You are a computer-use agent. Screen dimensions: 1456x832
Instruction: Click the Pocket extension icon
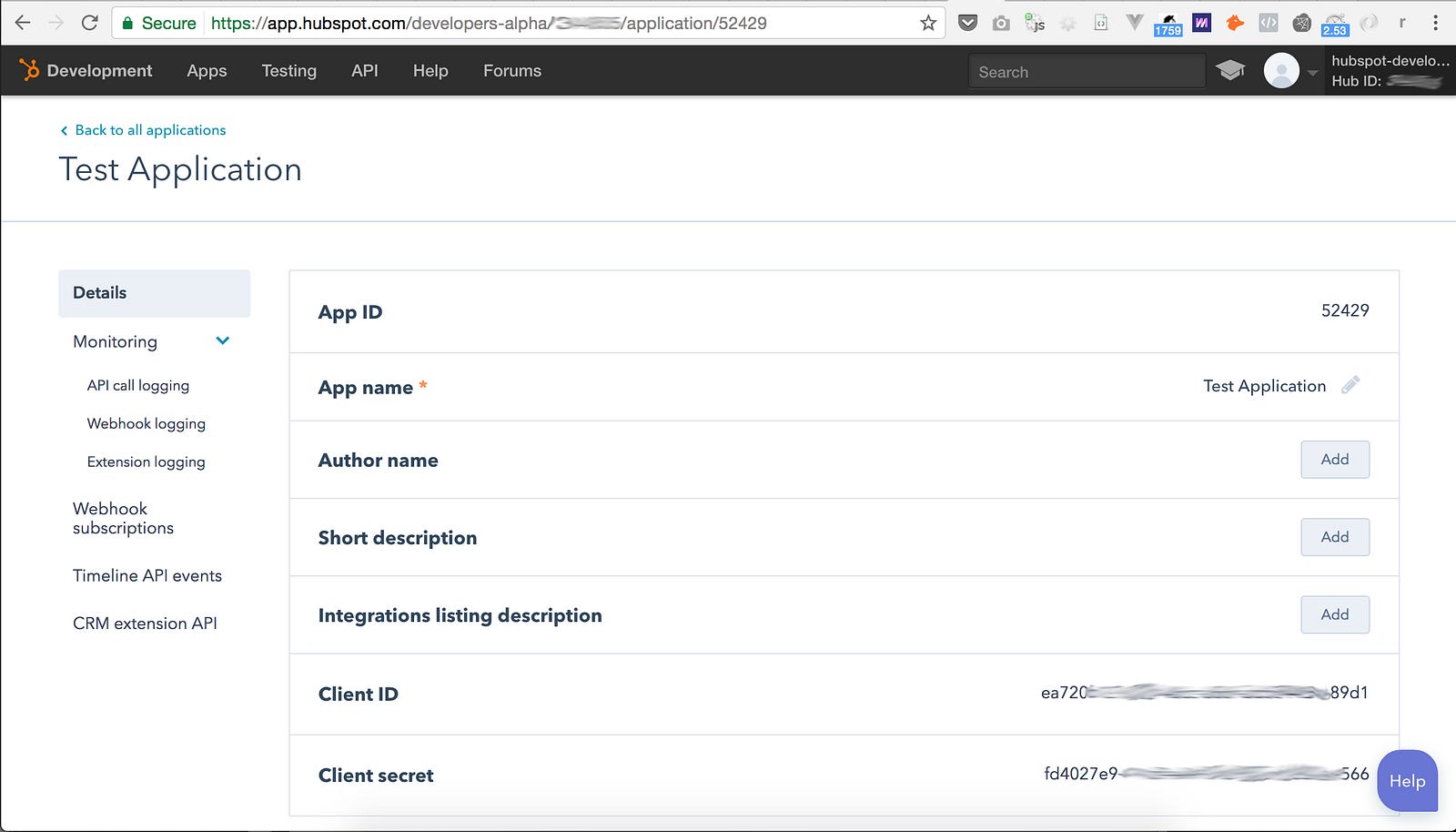click(968, 23)
